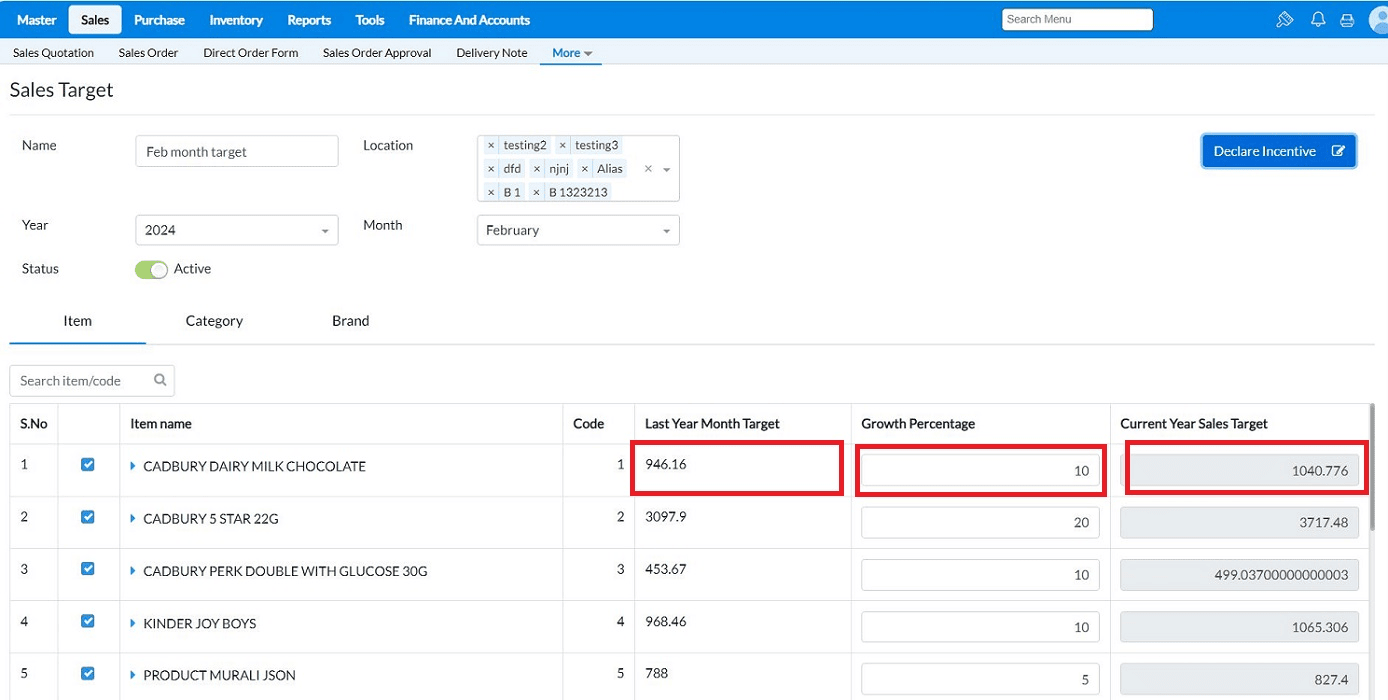Open the Inventory menu
The height and width of the screenshot is (700, 1388).
pos(236,20)
